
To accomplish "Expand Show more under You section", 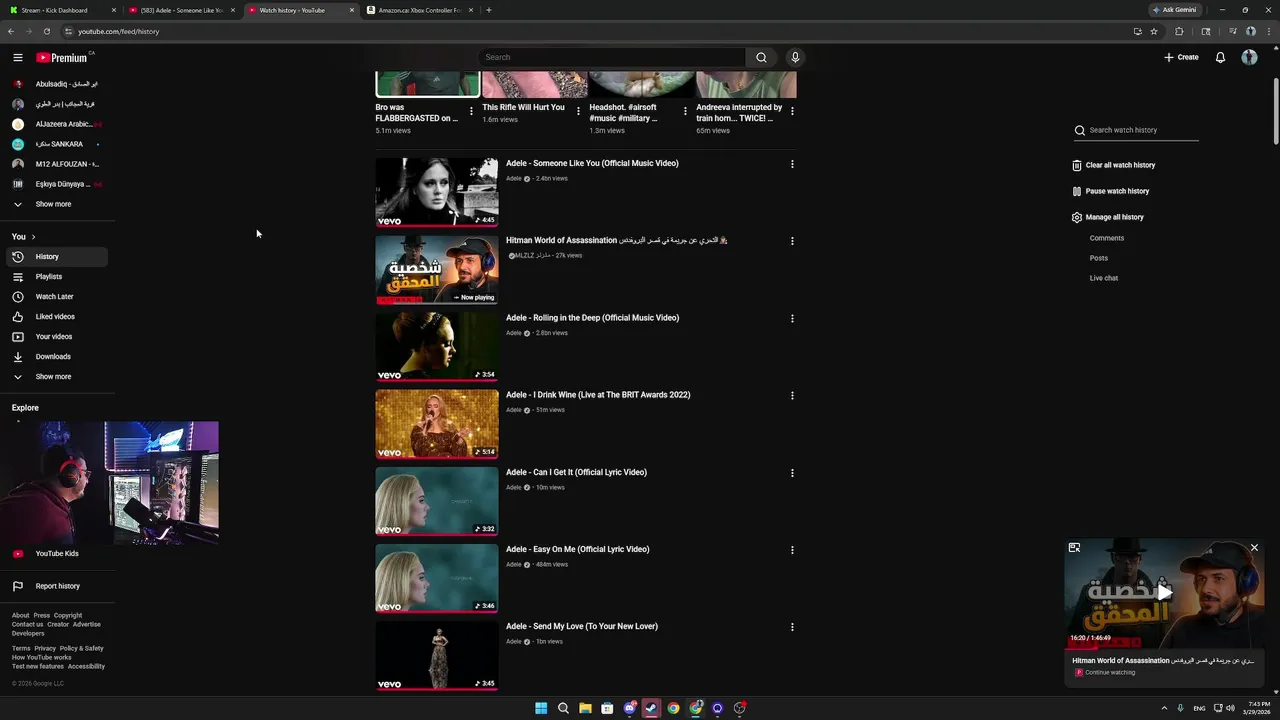I will click(x=54, y=377).
